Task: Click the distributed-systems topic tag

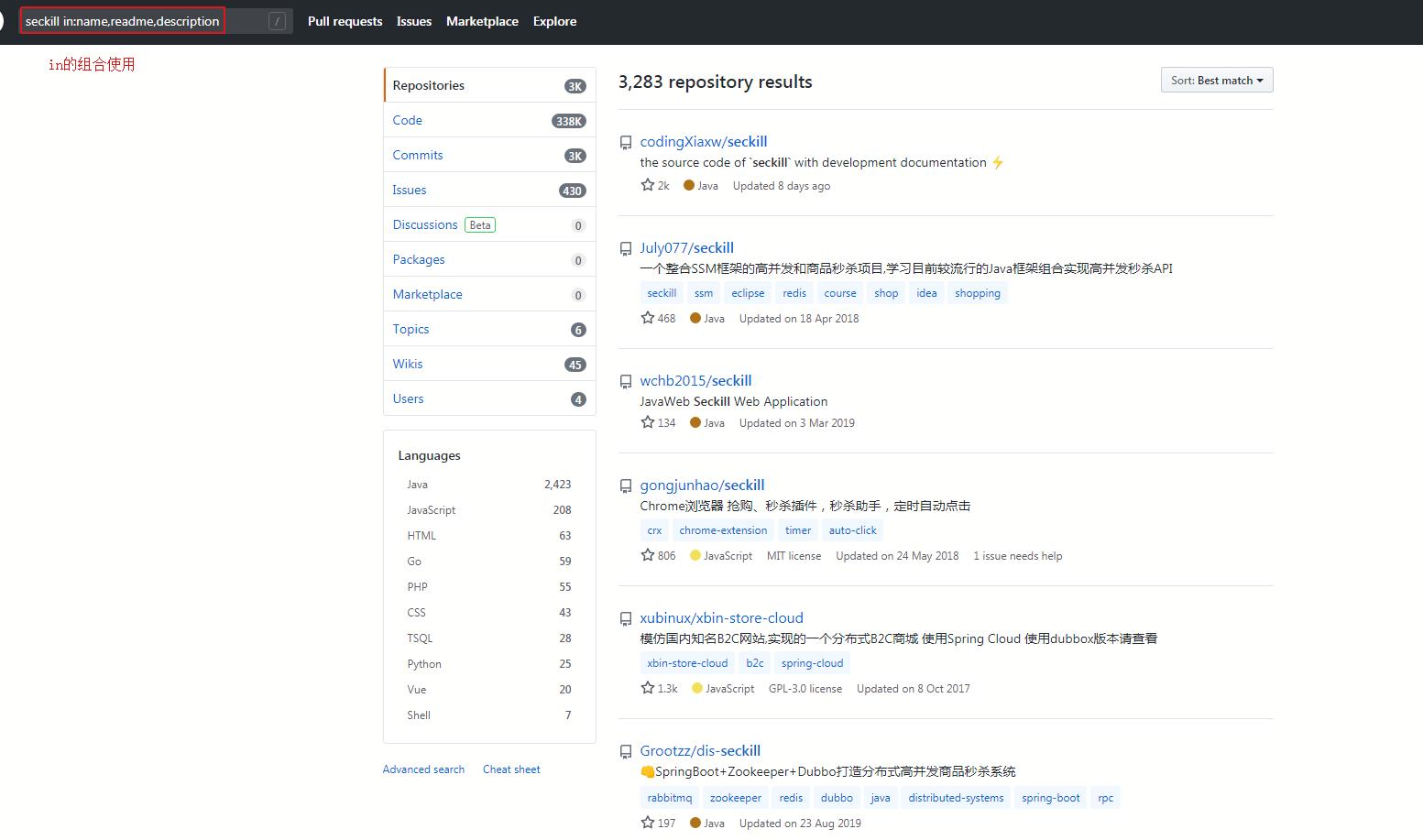Action: [956, 798]
